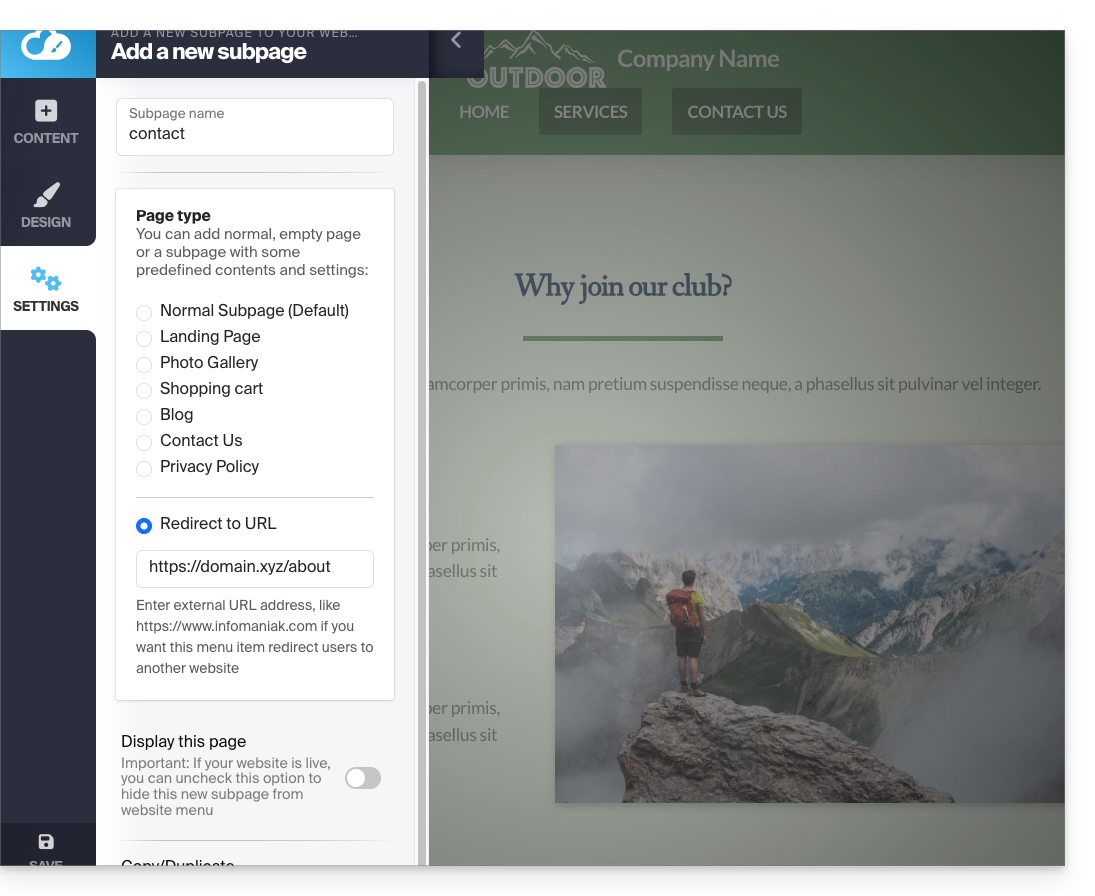The image size is (1095, 896).
Task: Open the Content panel plus icon
Action: pos(46,111)
